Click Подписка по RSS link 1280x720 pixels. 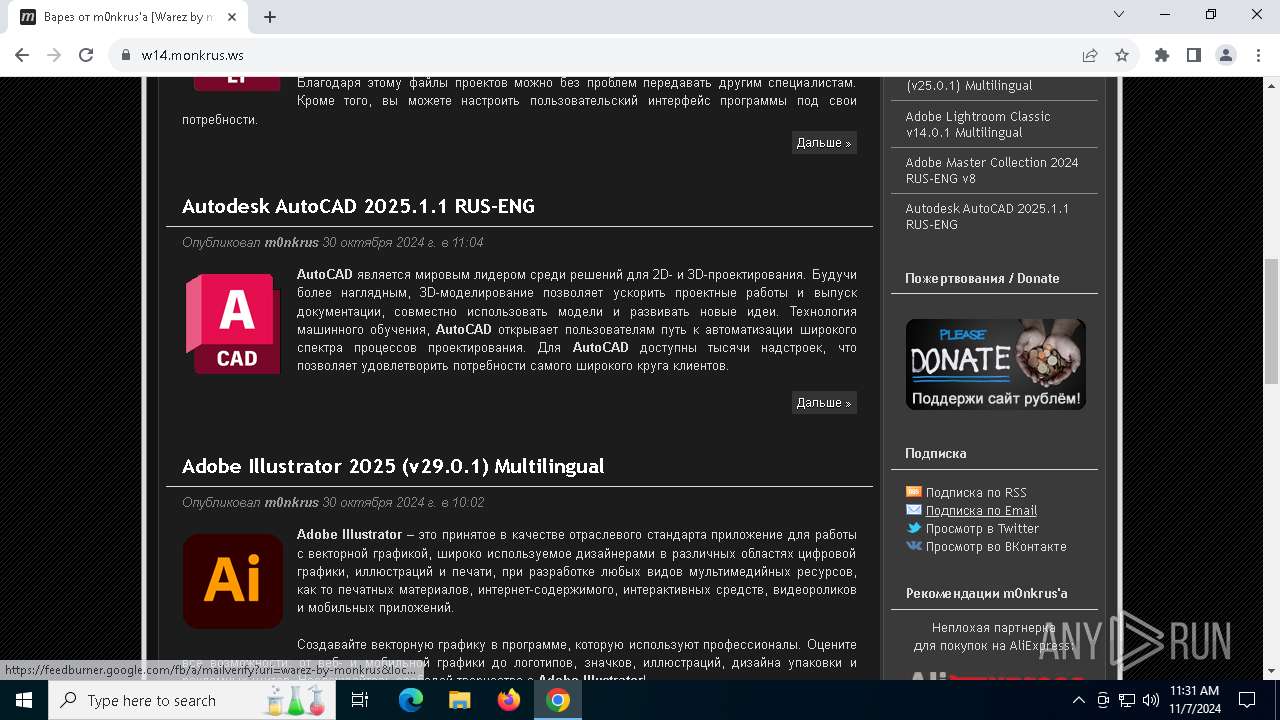pos(976,492)
